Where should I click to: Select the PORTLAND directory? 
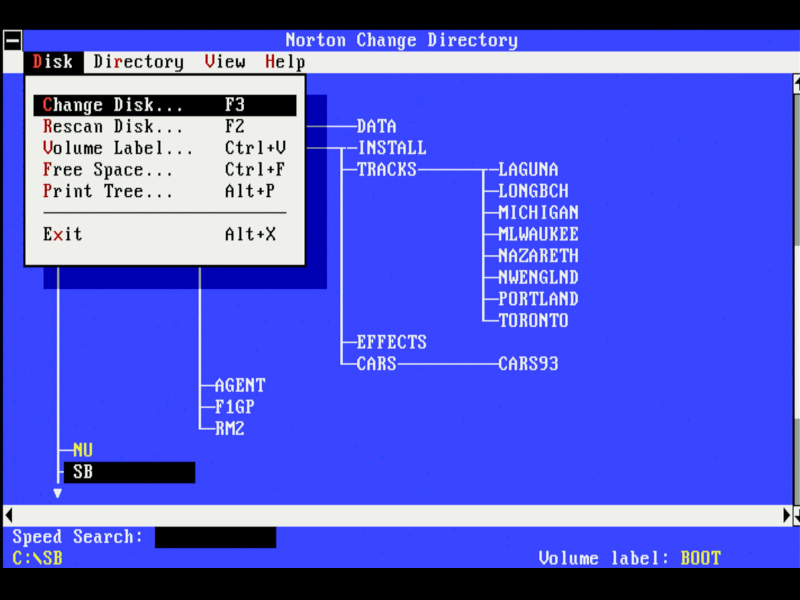(538, 299)
